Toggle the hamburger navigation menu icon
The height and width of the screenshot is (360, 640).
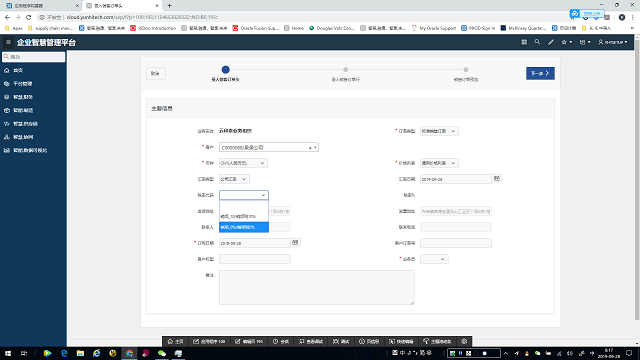click(x=8, y=42)
